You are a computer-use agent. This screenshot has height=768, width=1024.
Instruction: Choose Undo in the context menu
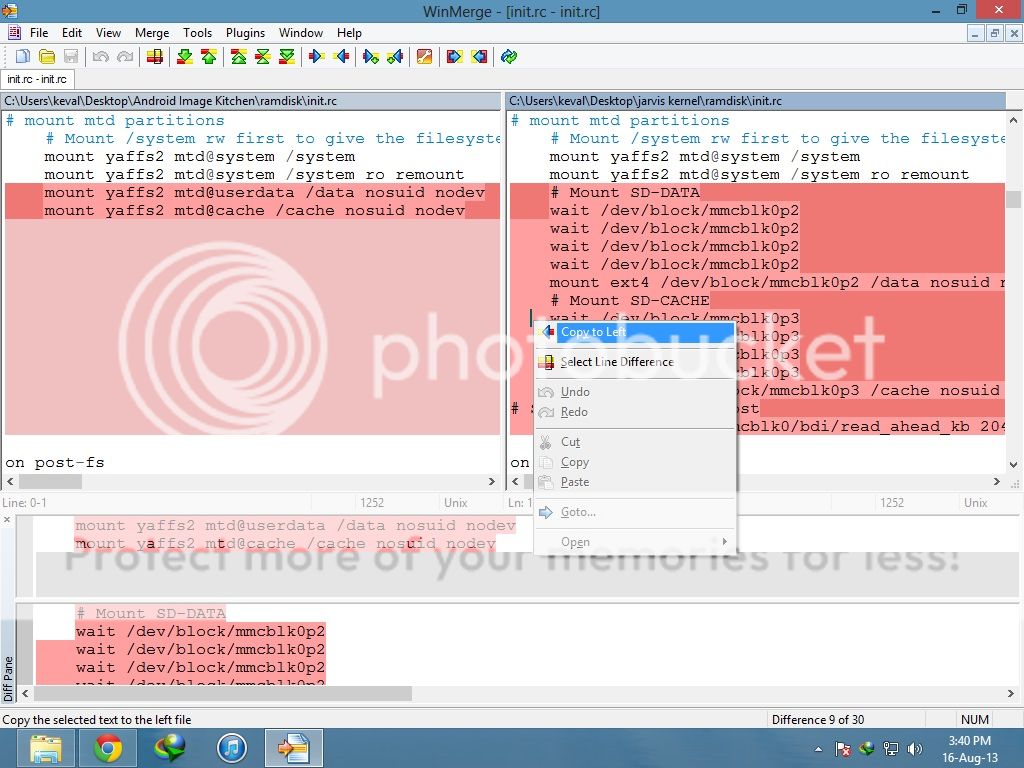pos(635,392)
